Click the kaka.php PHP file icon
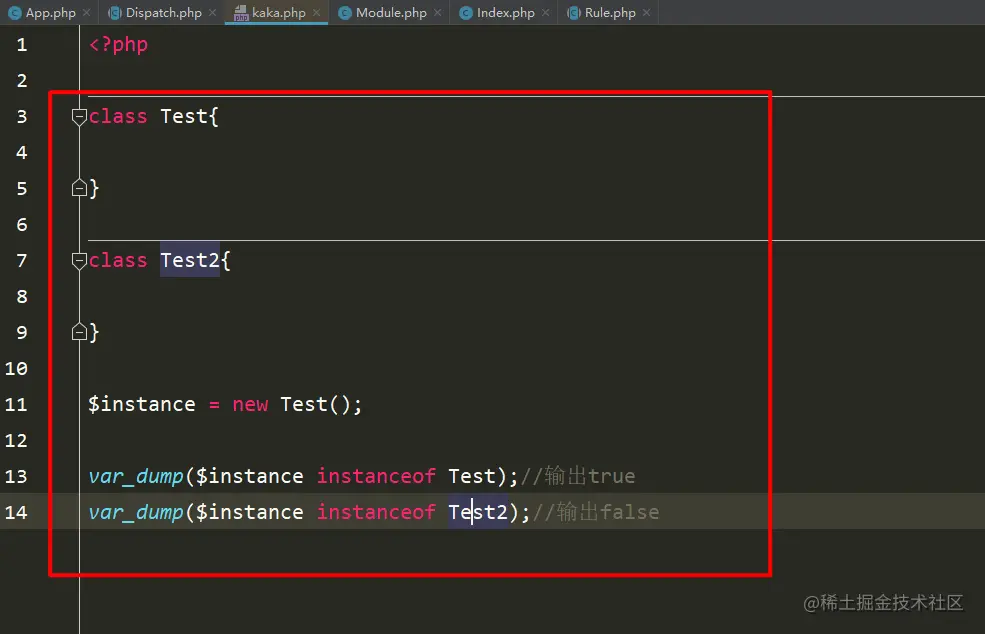 [241, 13]
